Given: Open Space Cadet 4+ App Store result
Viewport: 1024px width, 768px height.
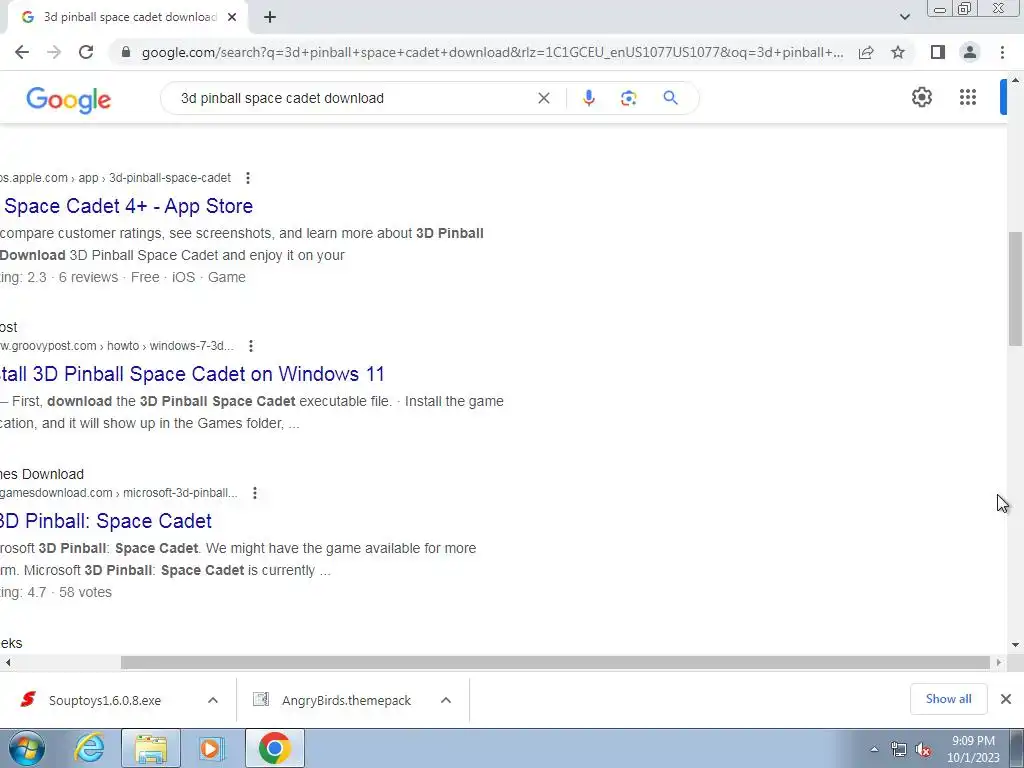Looking at the screenshot, I should click(127, 206).
